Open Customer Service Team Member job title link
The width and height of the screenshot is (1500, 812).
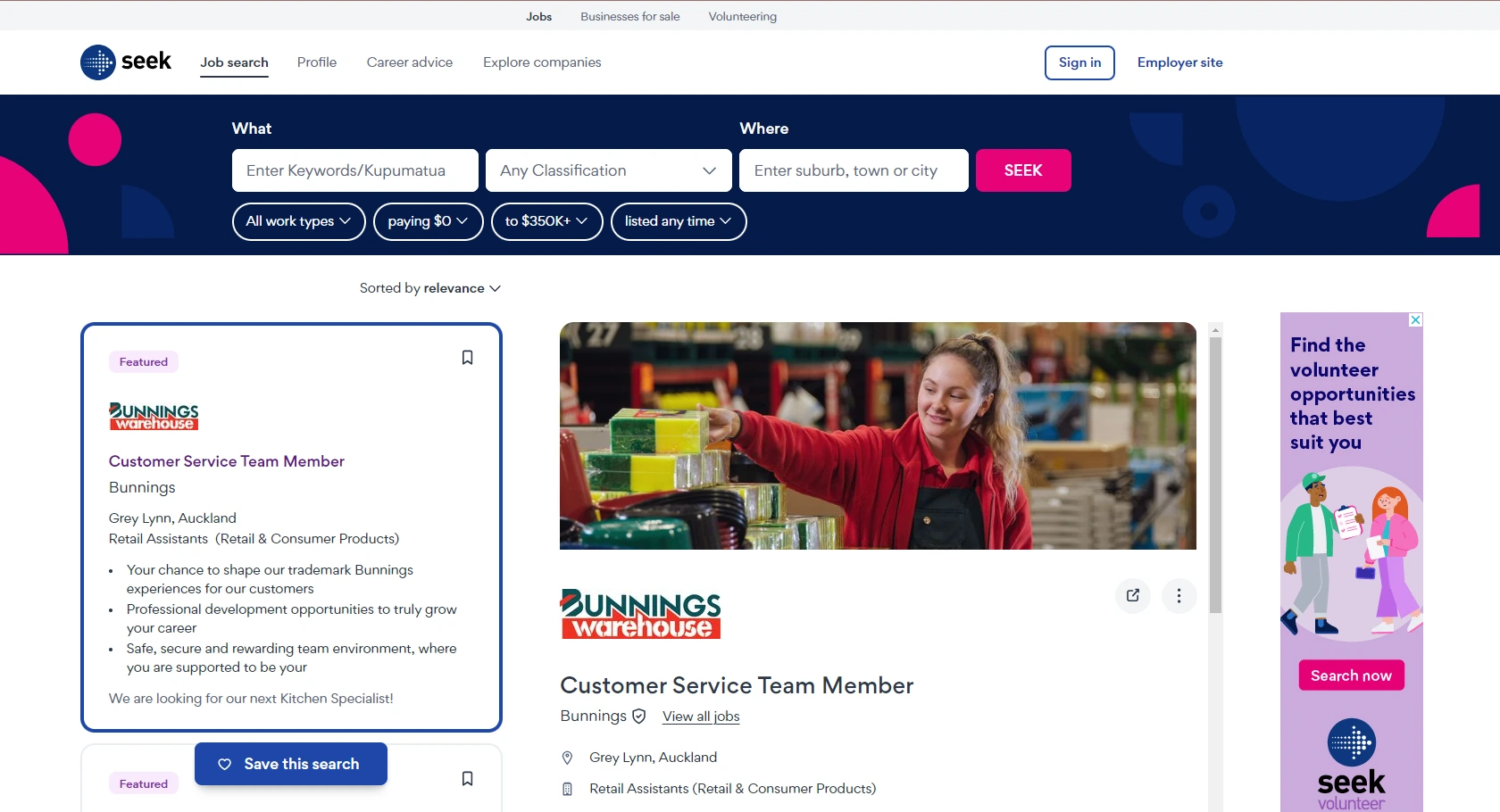[x=227, y=461]
